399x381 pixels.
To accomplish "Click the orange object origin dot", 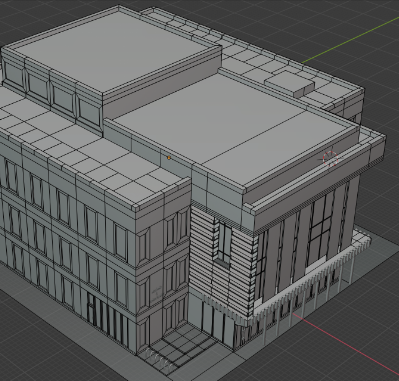I will [x=169, y=158].
